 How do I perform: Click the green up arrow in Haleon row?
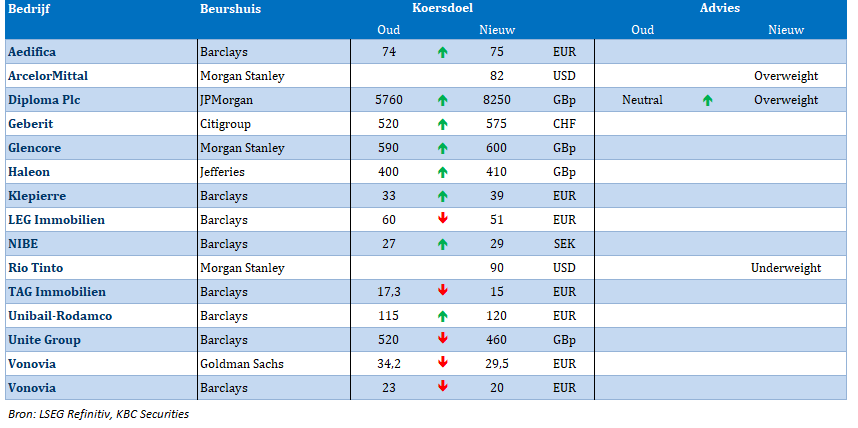click(x=443, y=172)
